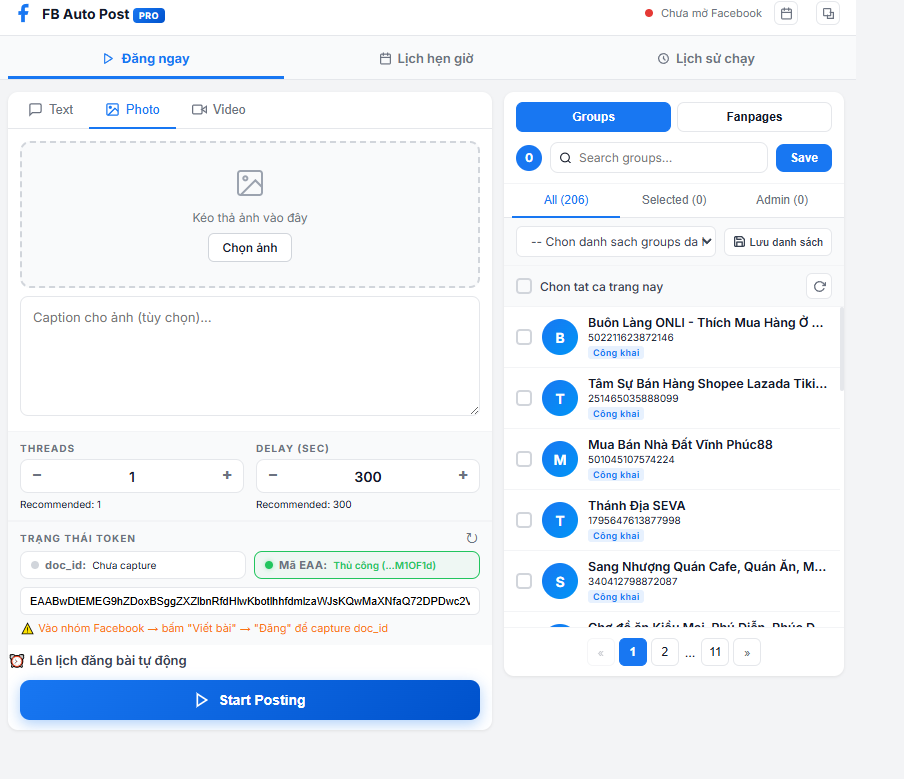This screenshot has height=779, width=904.
Task: Show Selected (0) groups
Action: click(x=674, y=200)
